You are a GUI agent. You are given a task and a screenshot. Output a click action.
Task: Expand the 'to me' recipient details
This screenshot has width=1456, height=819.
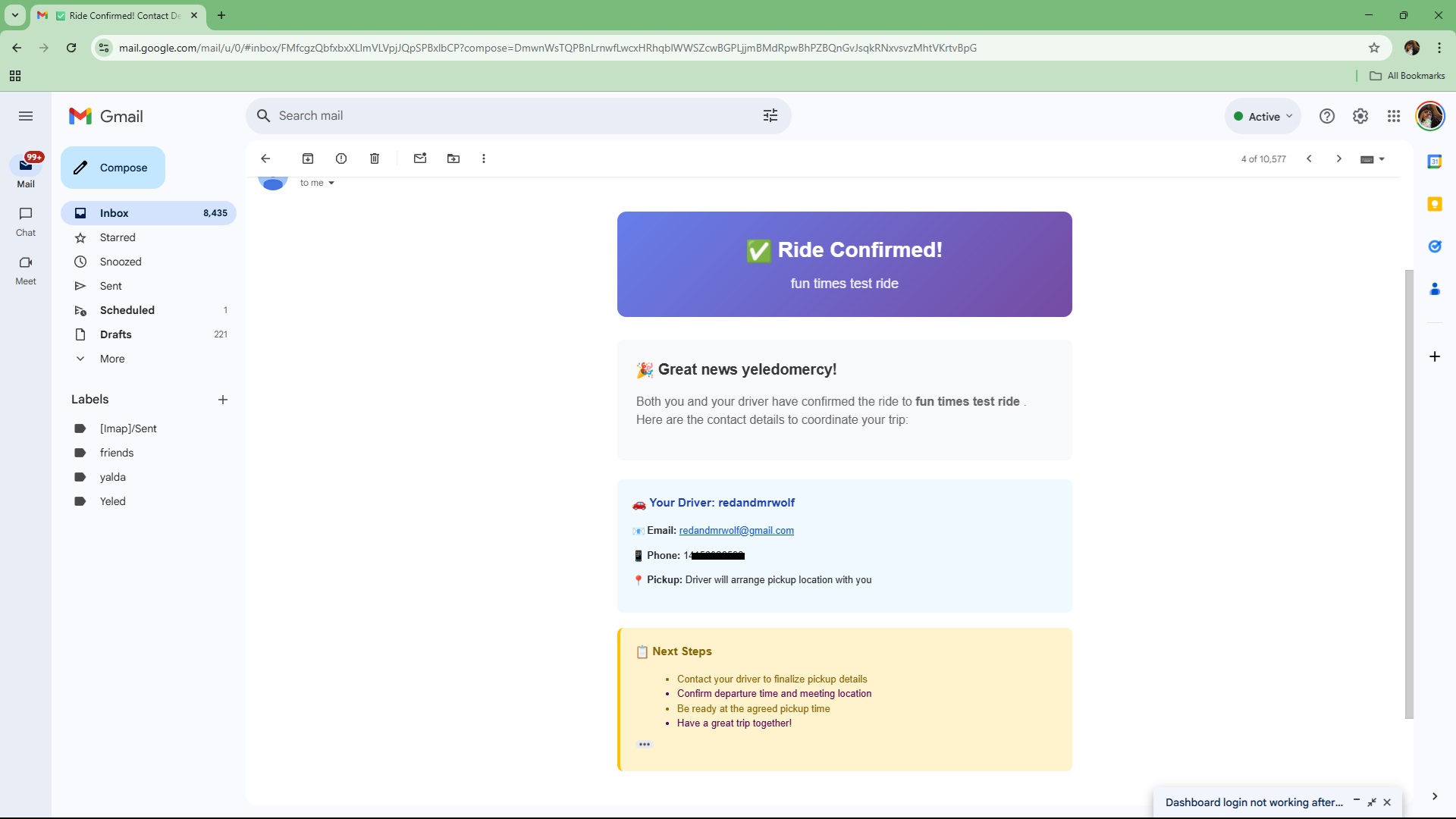point(331,183)
